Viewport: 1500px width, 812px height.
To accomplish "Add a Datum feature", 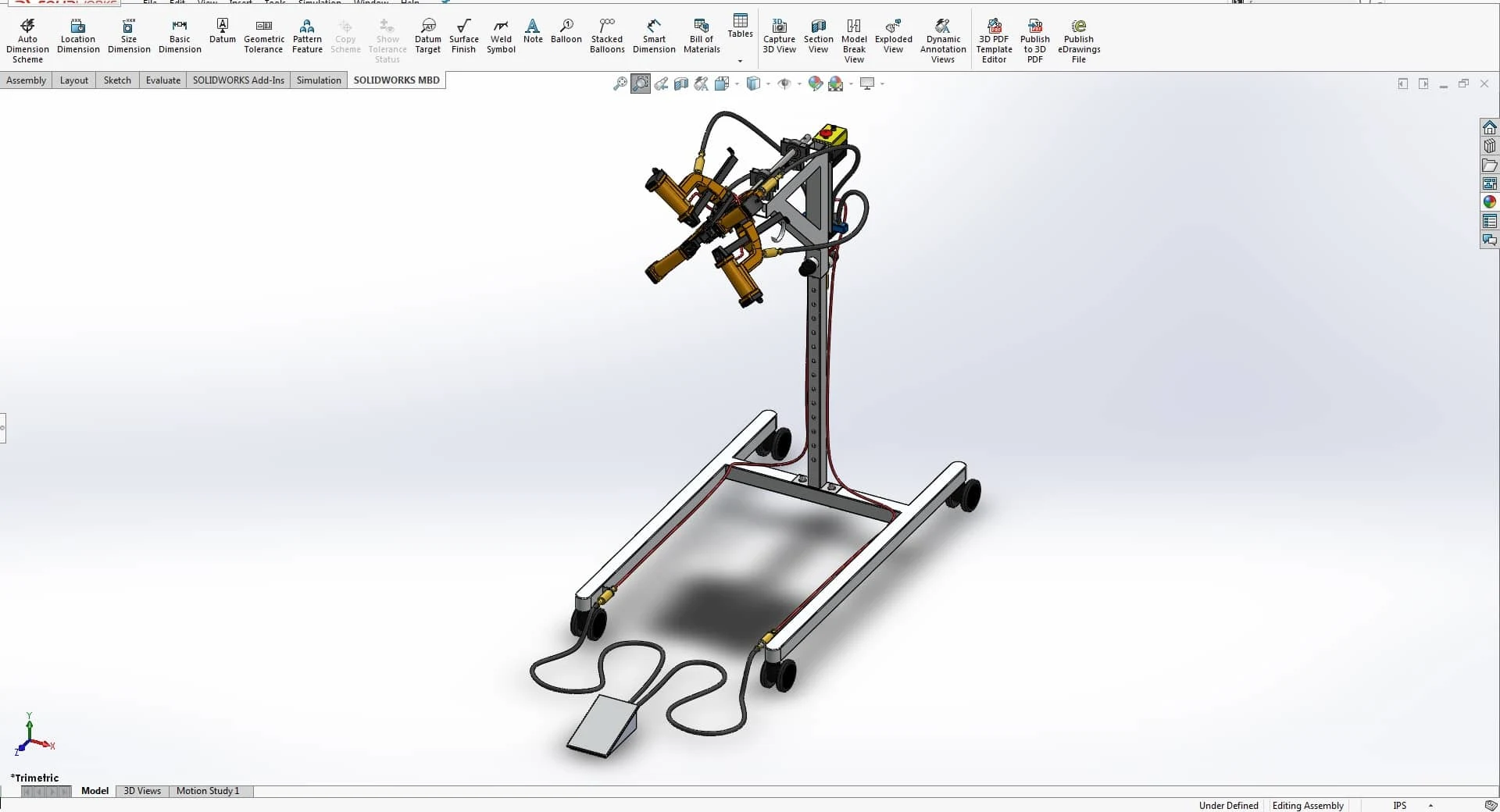I will 223,31.
